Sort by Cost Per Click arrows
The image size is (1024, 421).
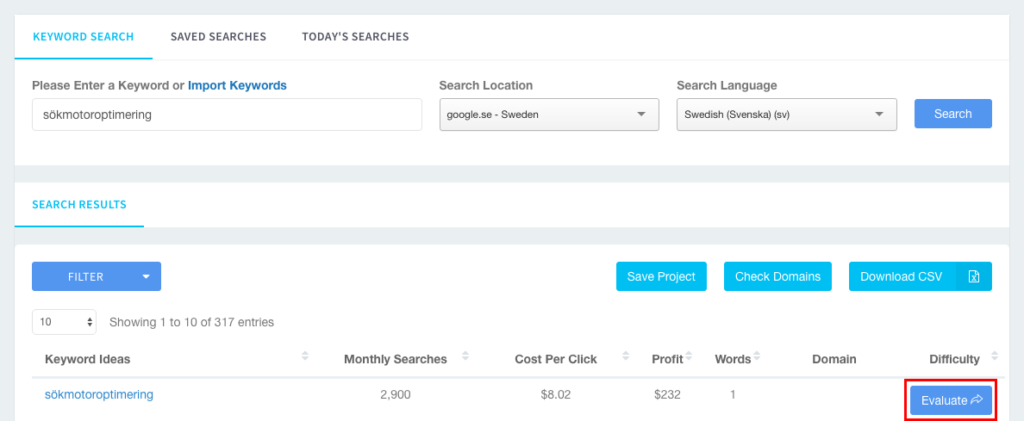click(x=625, y=356)
